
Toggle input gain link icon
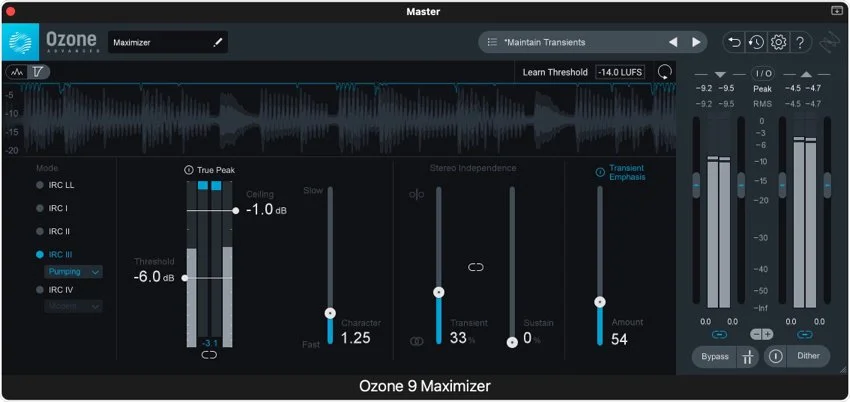pos(719,335)
